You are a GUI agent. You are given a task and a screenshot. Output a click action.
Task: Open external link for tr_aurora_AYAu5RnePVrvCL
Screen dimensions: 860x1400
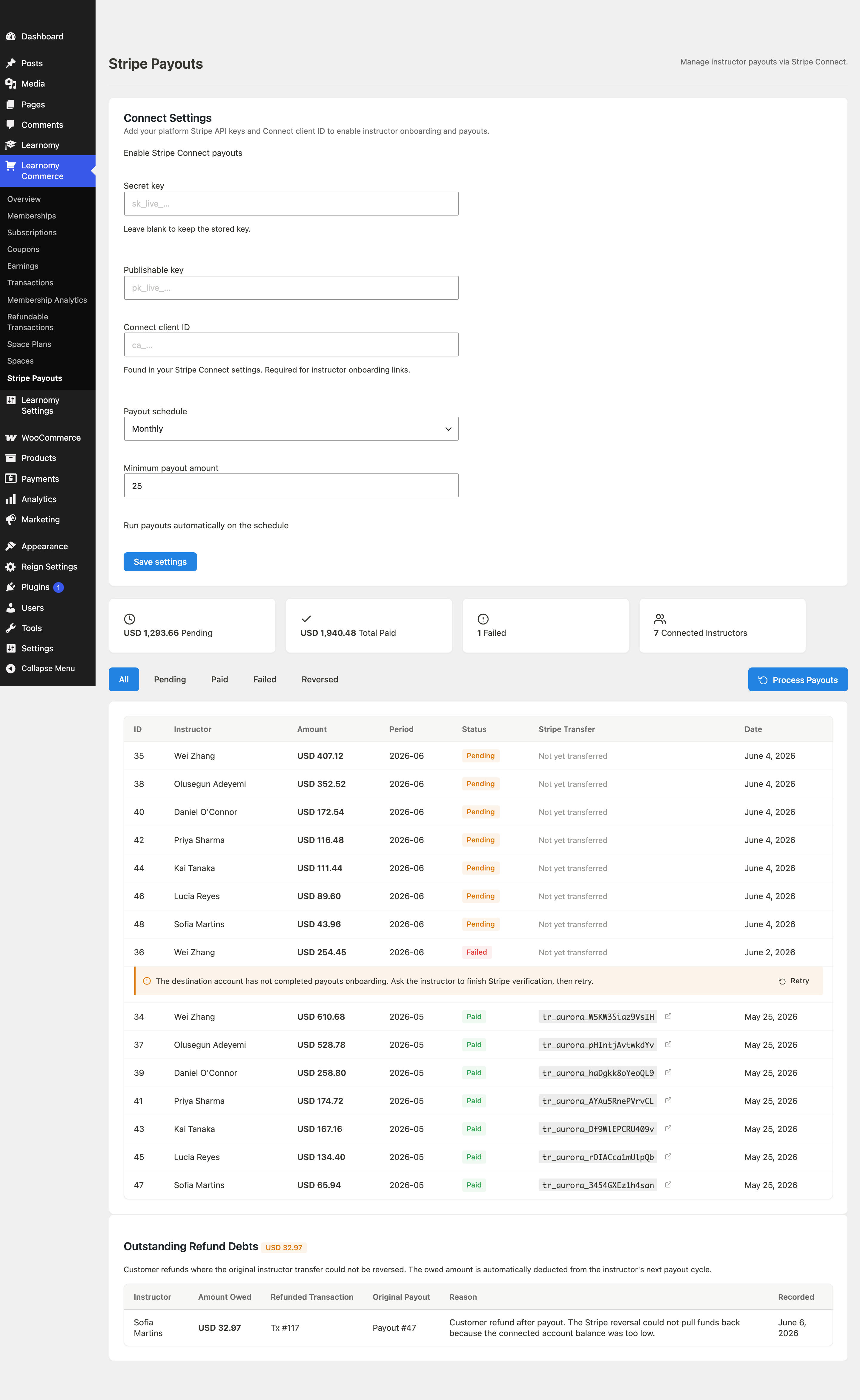(668, 1100)
